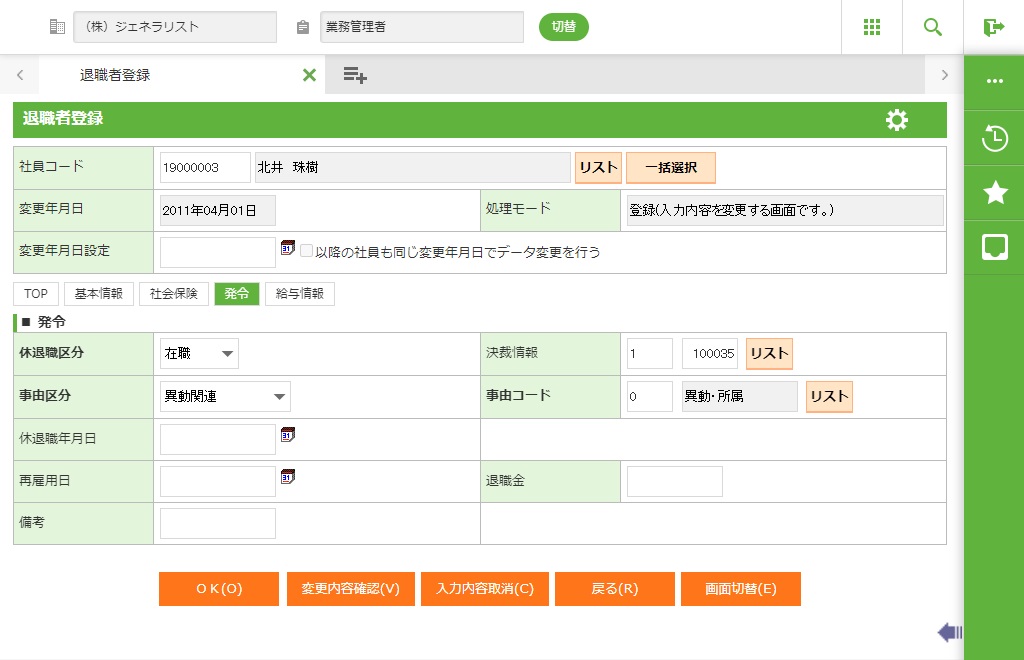1024x660 pixels.
Task: Switch to the 給与情報 tab
Action: point(299,294)
